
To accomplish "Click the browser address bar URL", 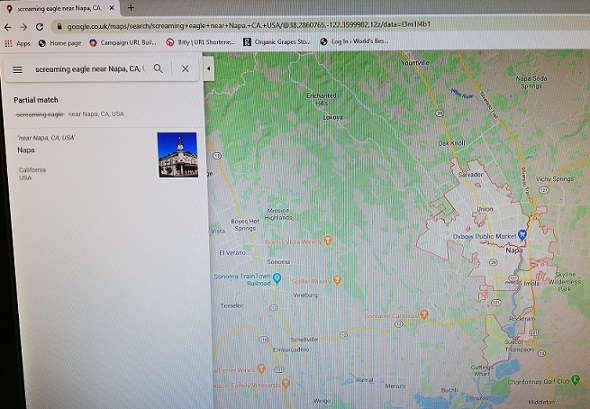I will [248, 26].
